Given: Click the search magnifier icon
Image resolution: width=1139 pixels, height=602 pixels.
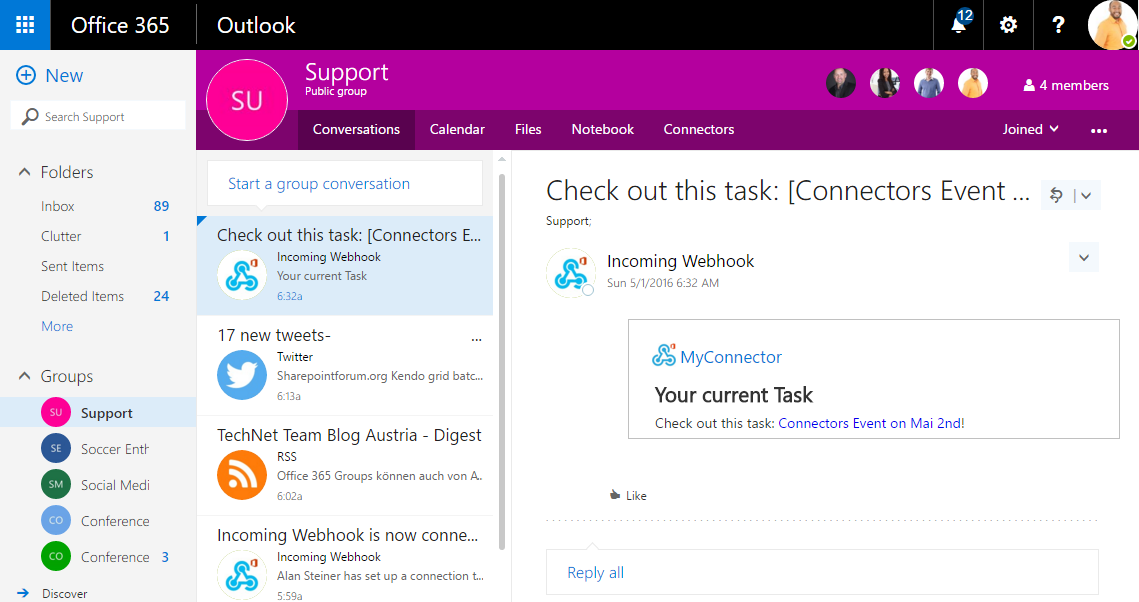Looking at the screenshot, I should (30, 116).
